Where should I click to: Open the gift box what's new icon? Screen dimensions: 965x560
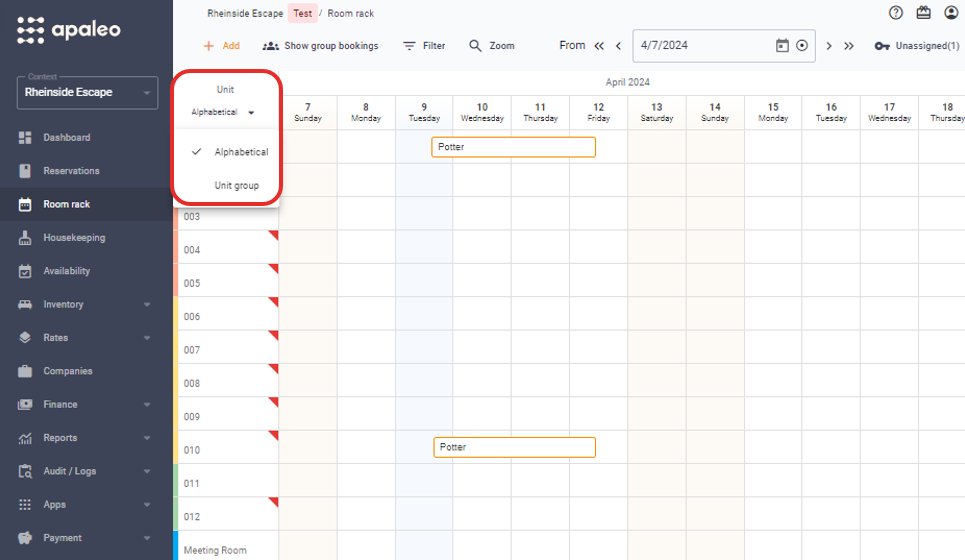click(x=923, y=13)
